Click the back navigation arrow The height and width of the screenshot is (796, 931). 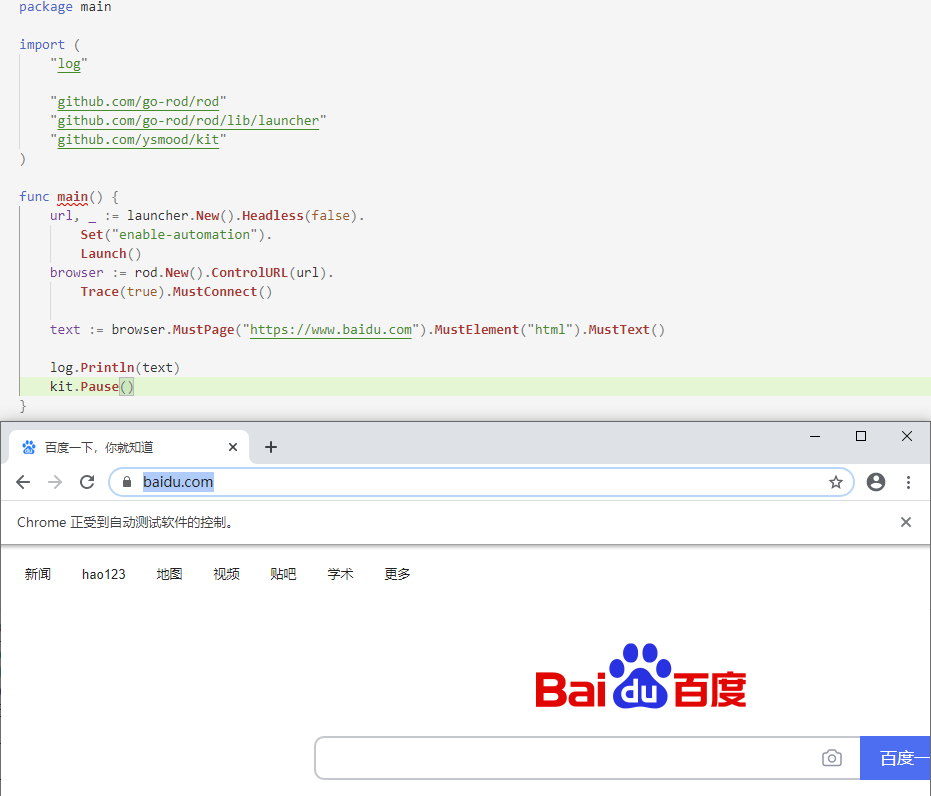click(x=23, y=482)
